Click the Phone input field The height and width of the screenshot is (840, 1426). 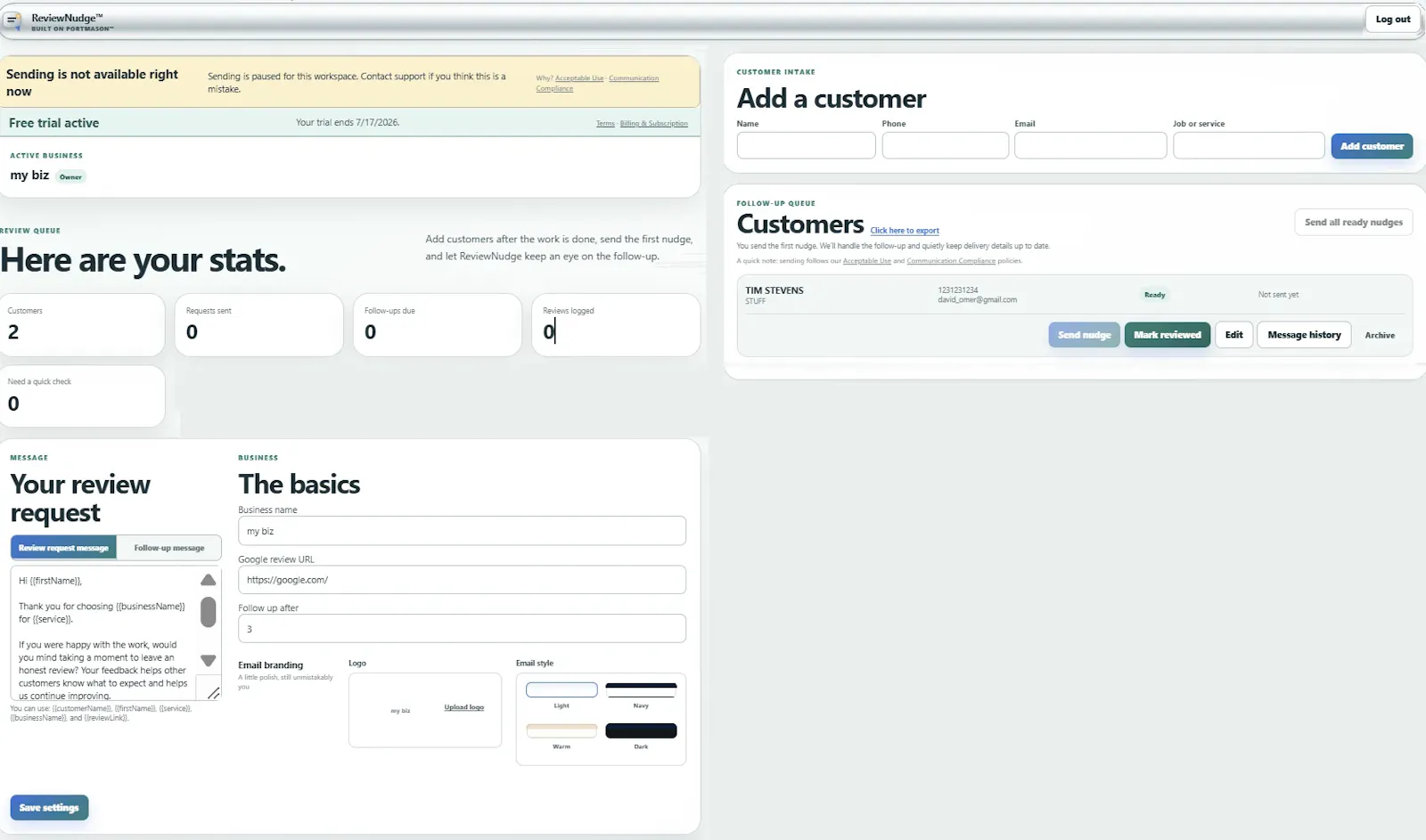tap(945, 145)
